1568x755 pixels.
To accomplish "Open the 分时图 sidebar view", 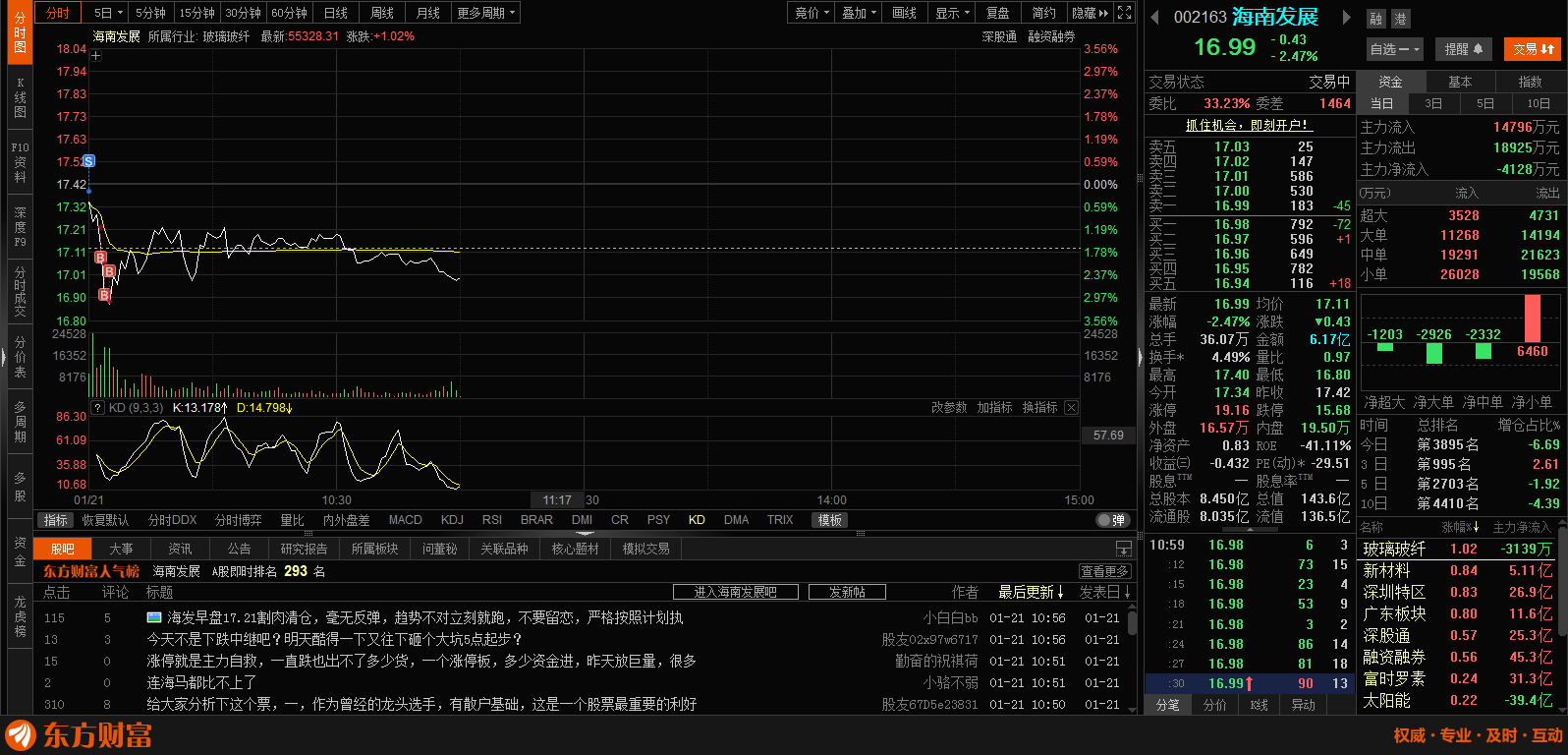I will (x=20, y=32).
